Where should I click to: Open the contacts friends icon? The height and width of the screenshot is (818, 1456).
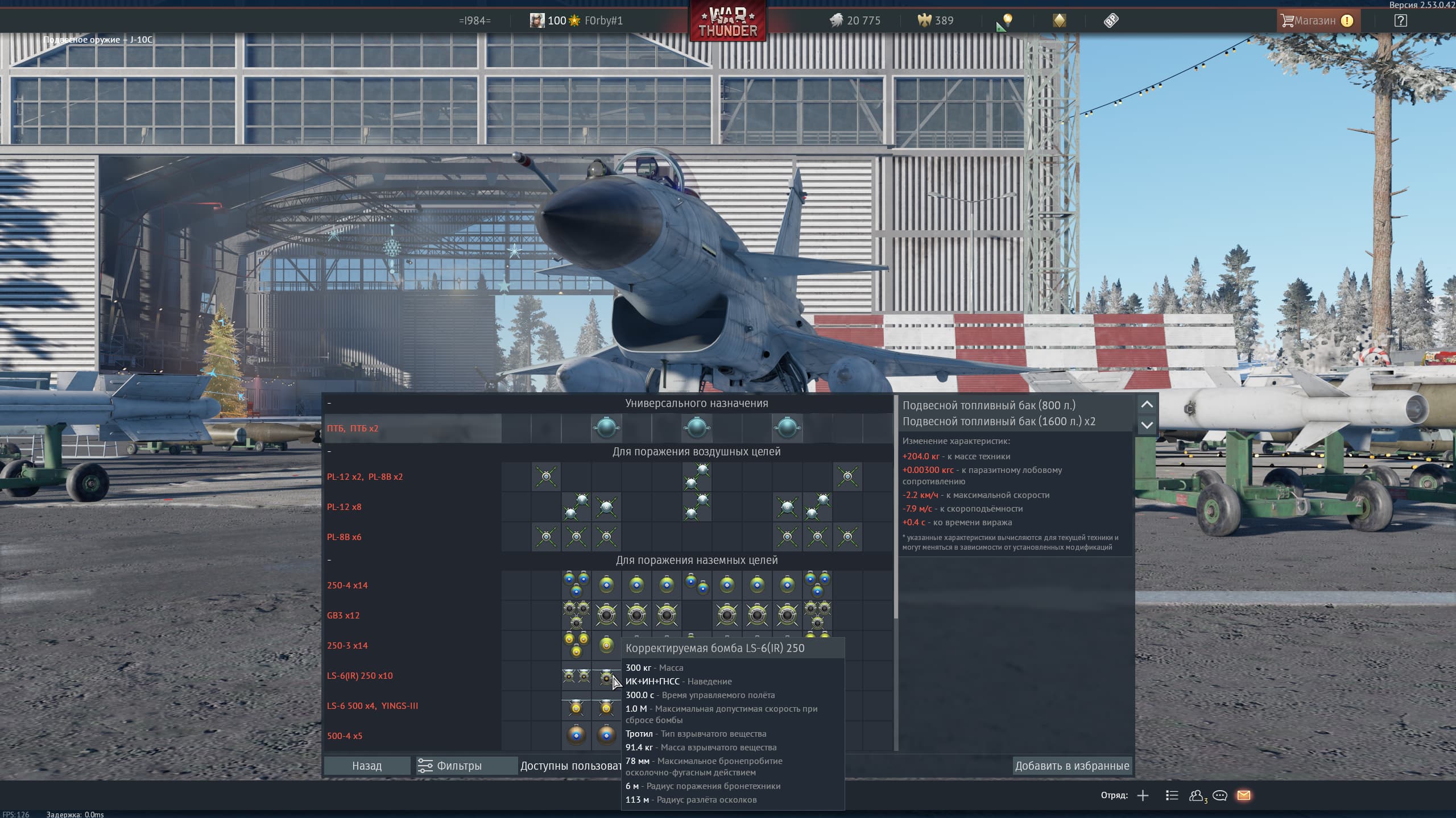pos(1196,795)
